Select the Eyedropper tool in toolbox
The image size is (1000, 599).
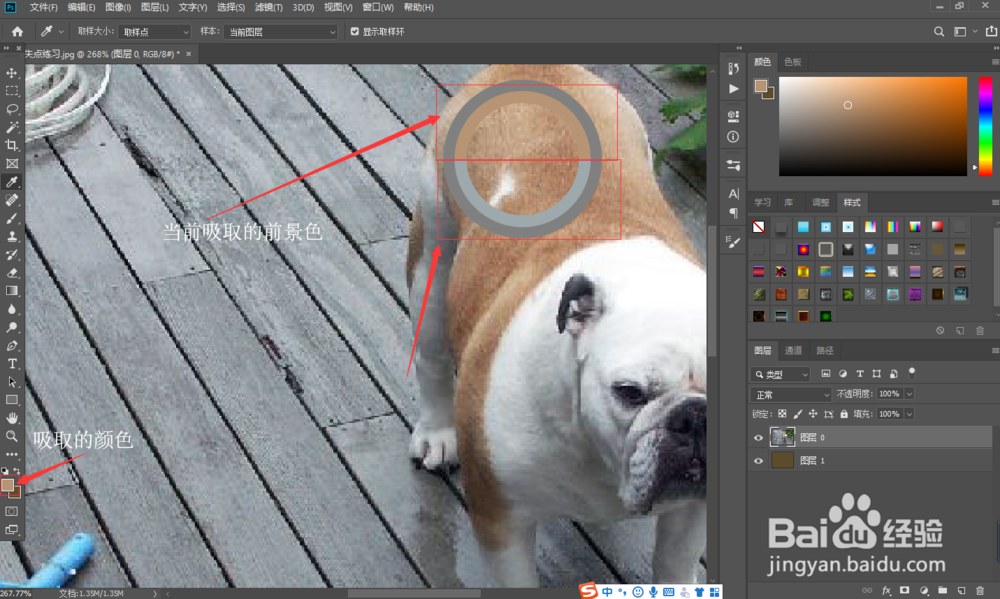tap(11, 182)
